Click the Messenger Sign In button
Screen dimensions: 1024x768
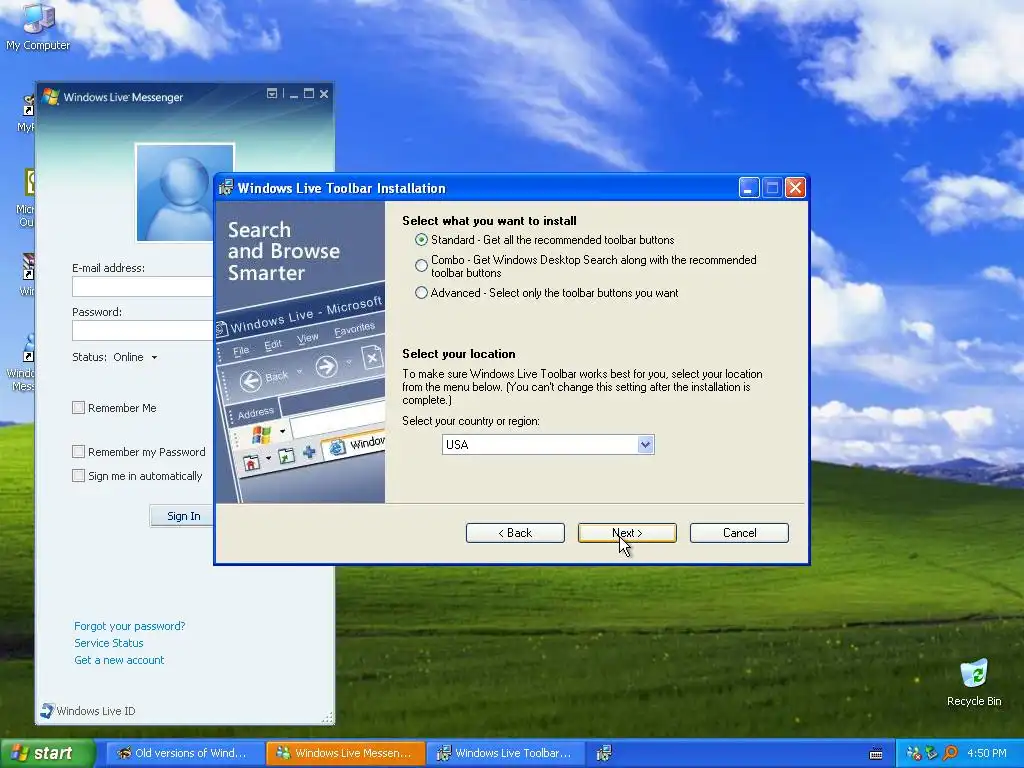(x=182, y=516)
